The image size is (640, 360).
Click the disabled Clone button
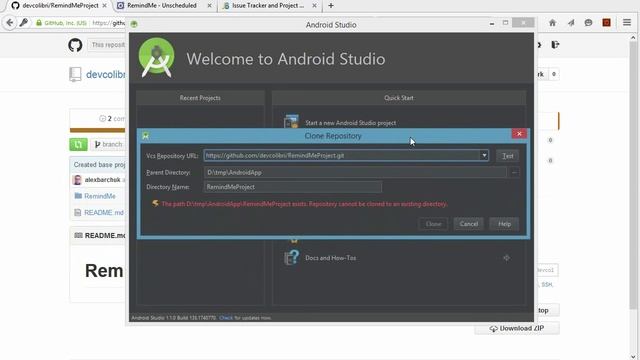[433, 224]
